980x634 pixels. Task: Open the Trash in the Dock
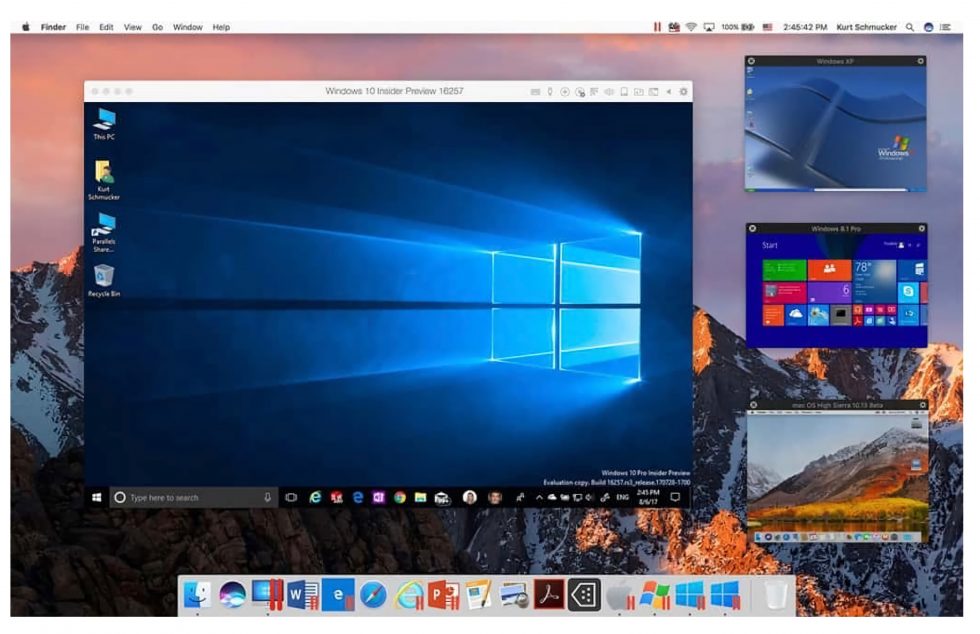tap(776, 595)
